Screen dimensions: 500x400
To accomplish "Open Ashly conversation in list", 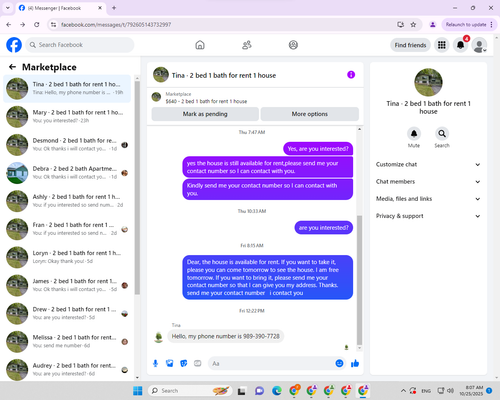I will tap(67, 201).
